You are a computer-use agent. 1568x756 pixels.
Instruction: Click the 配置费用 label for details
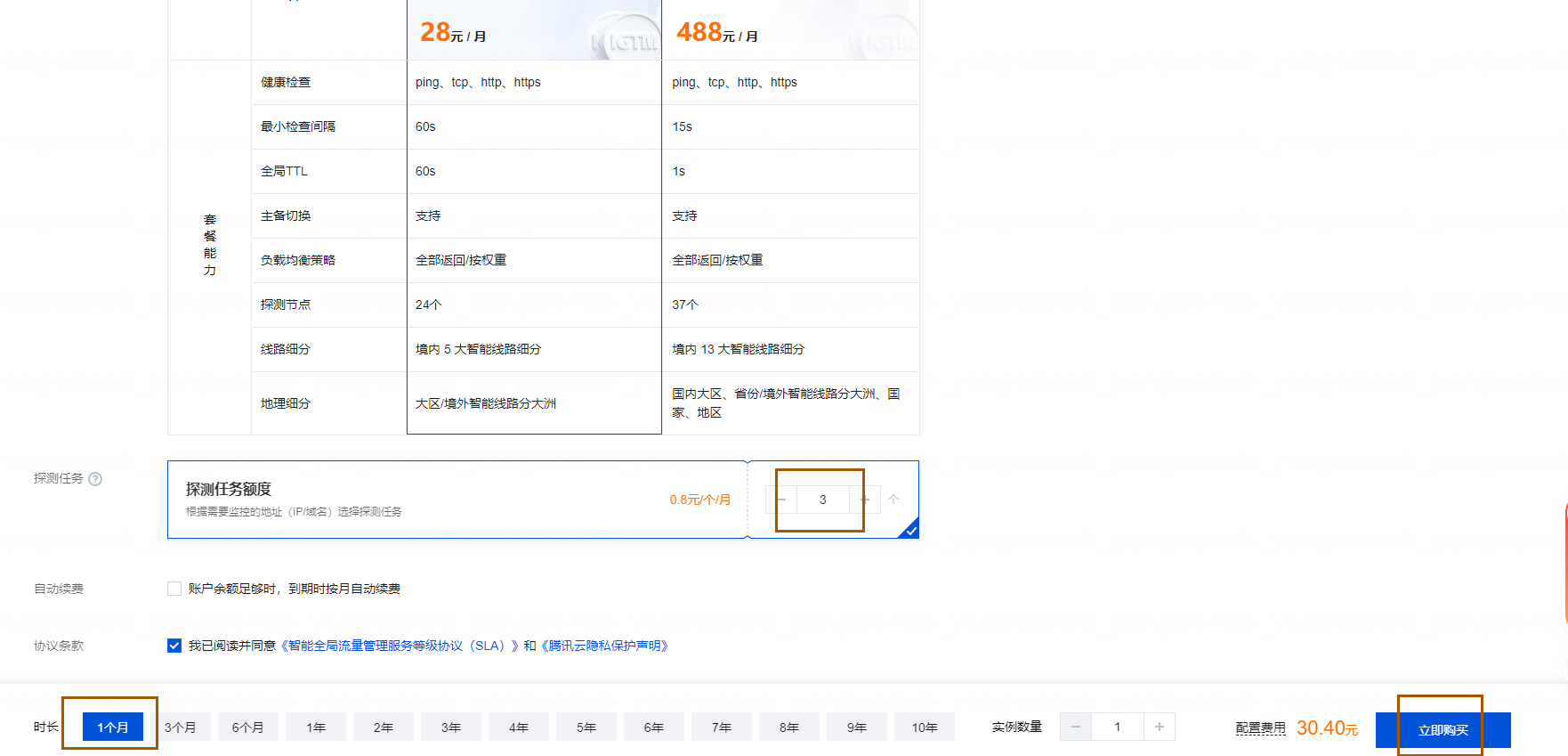click(x=1261, y=728)
